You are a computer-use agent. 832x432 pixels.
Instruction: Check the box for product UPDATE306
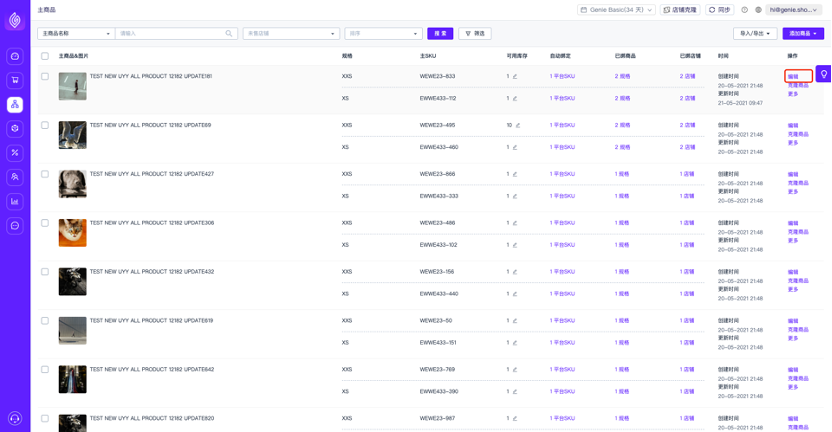(45, 223)
